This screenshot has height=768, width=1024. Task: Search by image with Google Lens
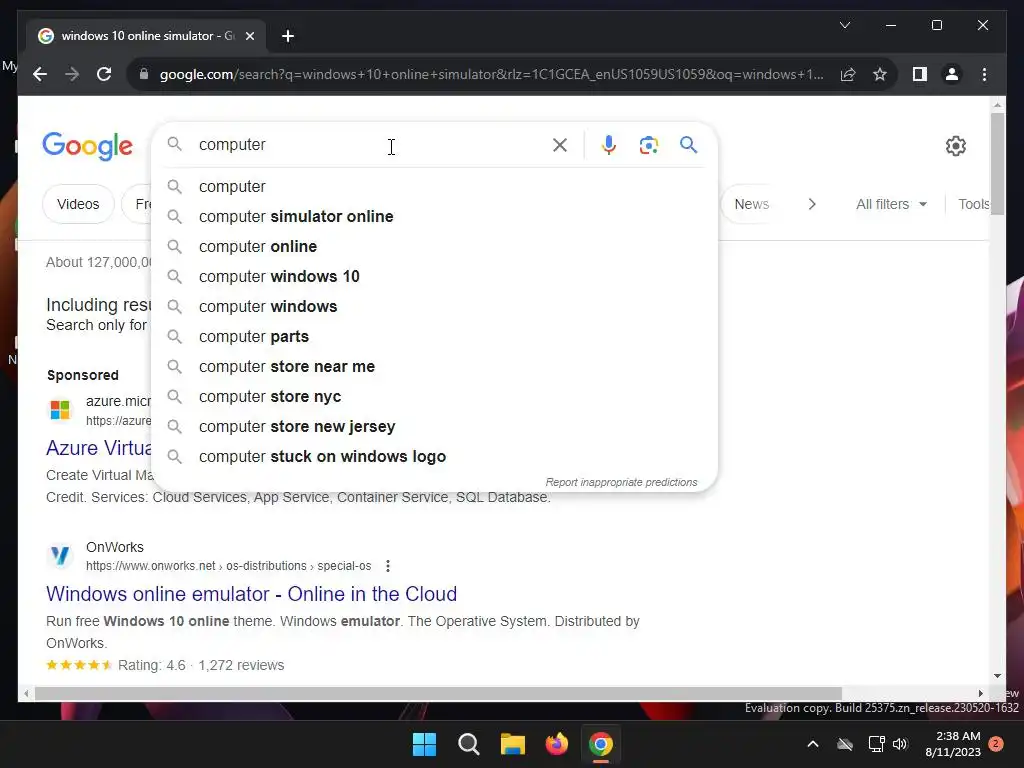tap(648, 145)
